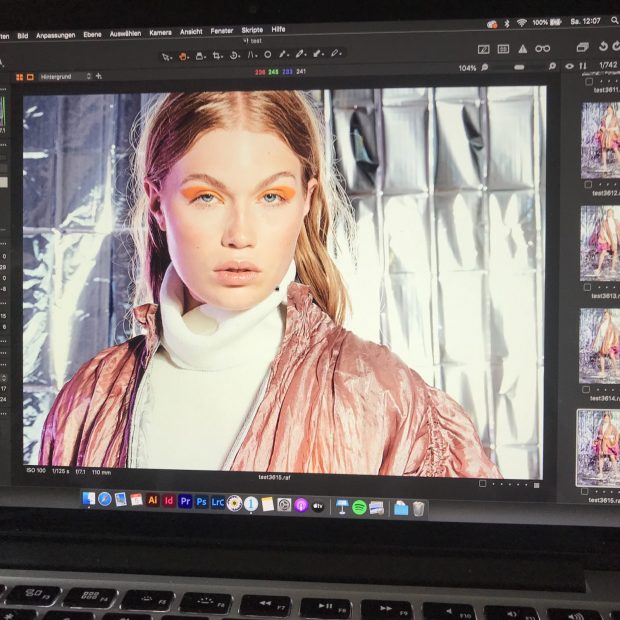The height and width of the screenshot is (620, 620).
Task: Click the edit-view icon left of grid
Action: [484, 49]
